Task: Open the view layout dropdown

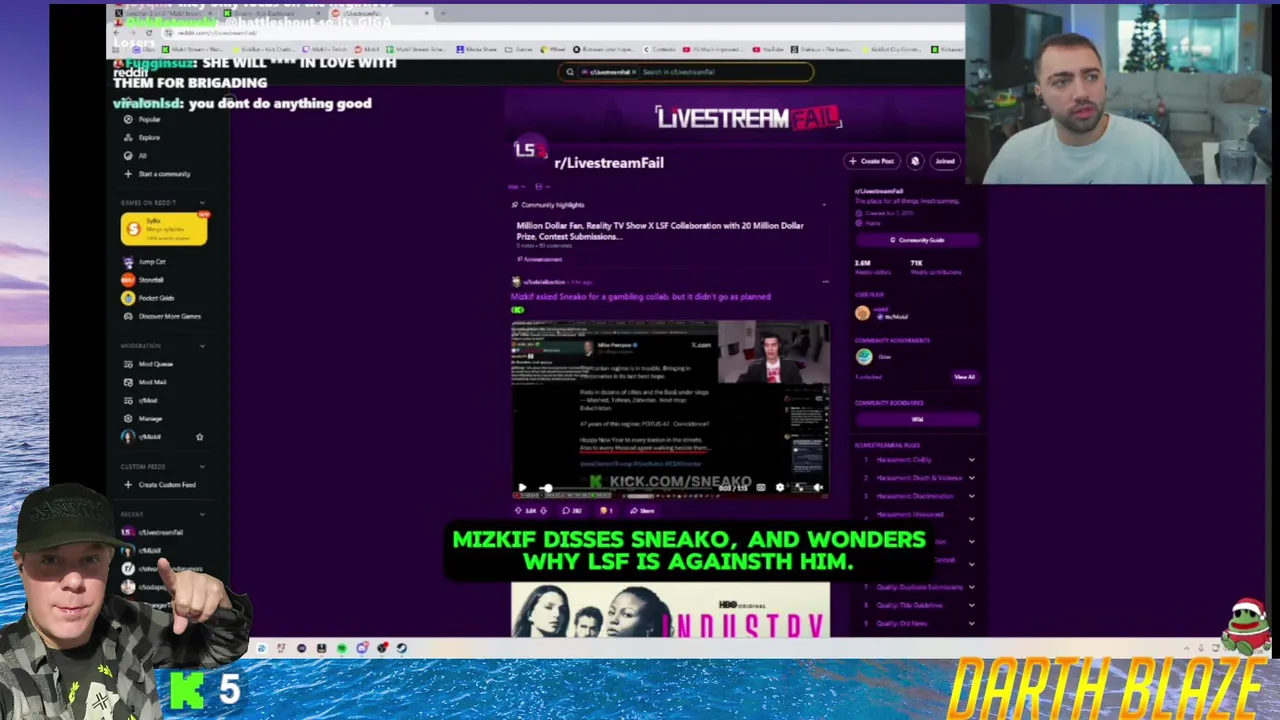Action: tap(540, 186)
